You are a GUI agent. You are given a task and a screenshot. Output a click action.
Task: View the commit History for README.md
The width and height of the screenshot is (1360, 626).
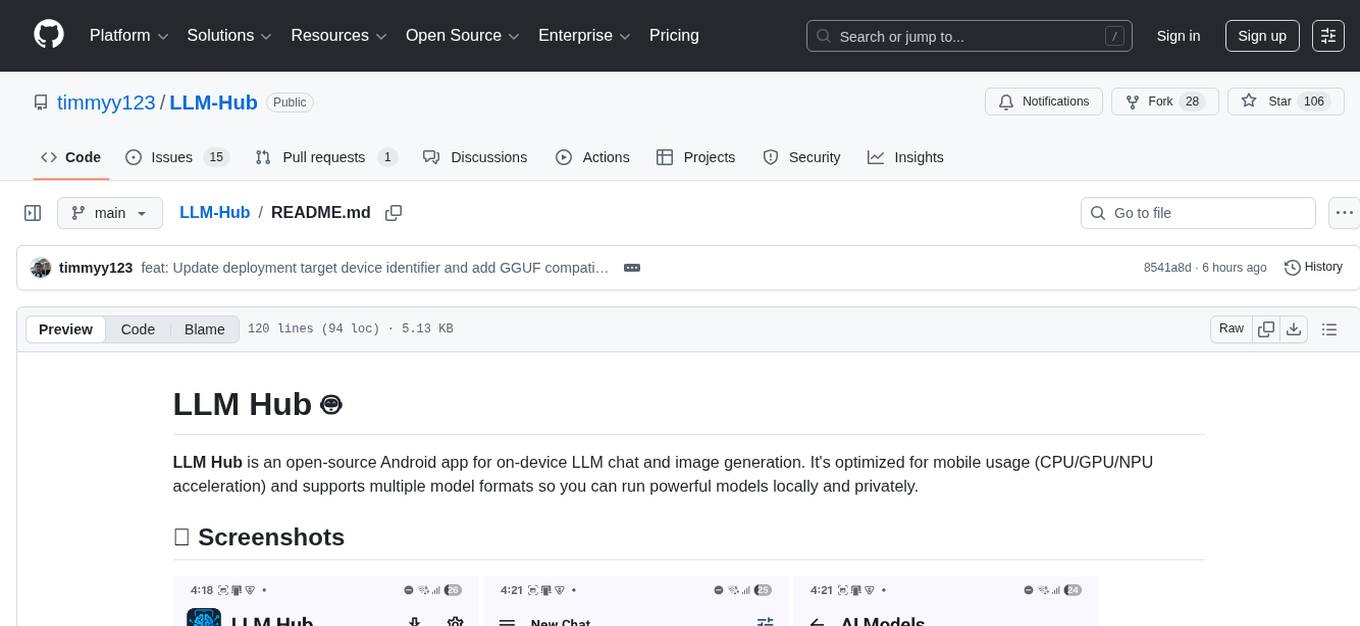(x=1313, y=267)
